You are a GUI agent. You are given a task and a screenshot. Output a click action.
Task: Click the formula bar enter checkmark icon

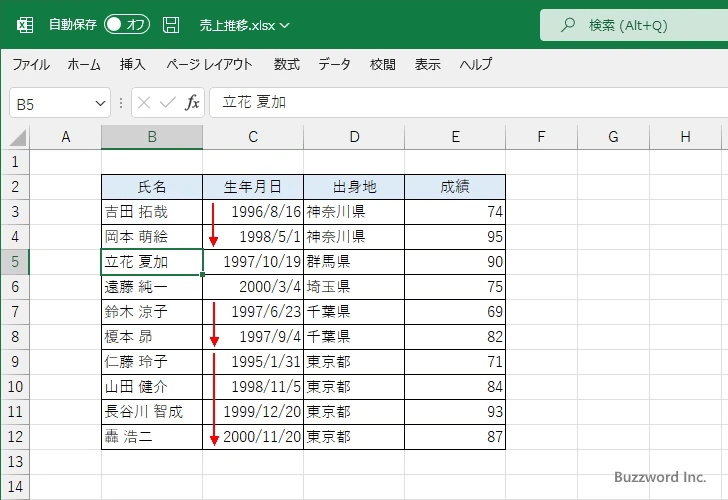pyautogui.click(x=168, y=103)
